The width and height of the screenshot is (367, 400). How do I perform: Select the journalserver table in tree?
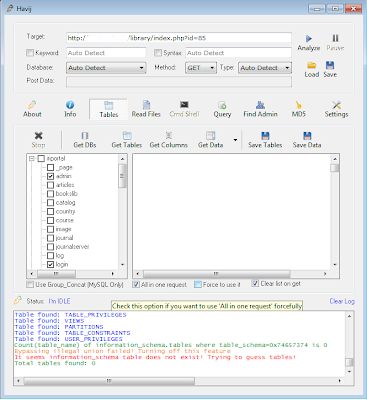(x=72, y=247)
